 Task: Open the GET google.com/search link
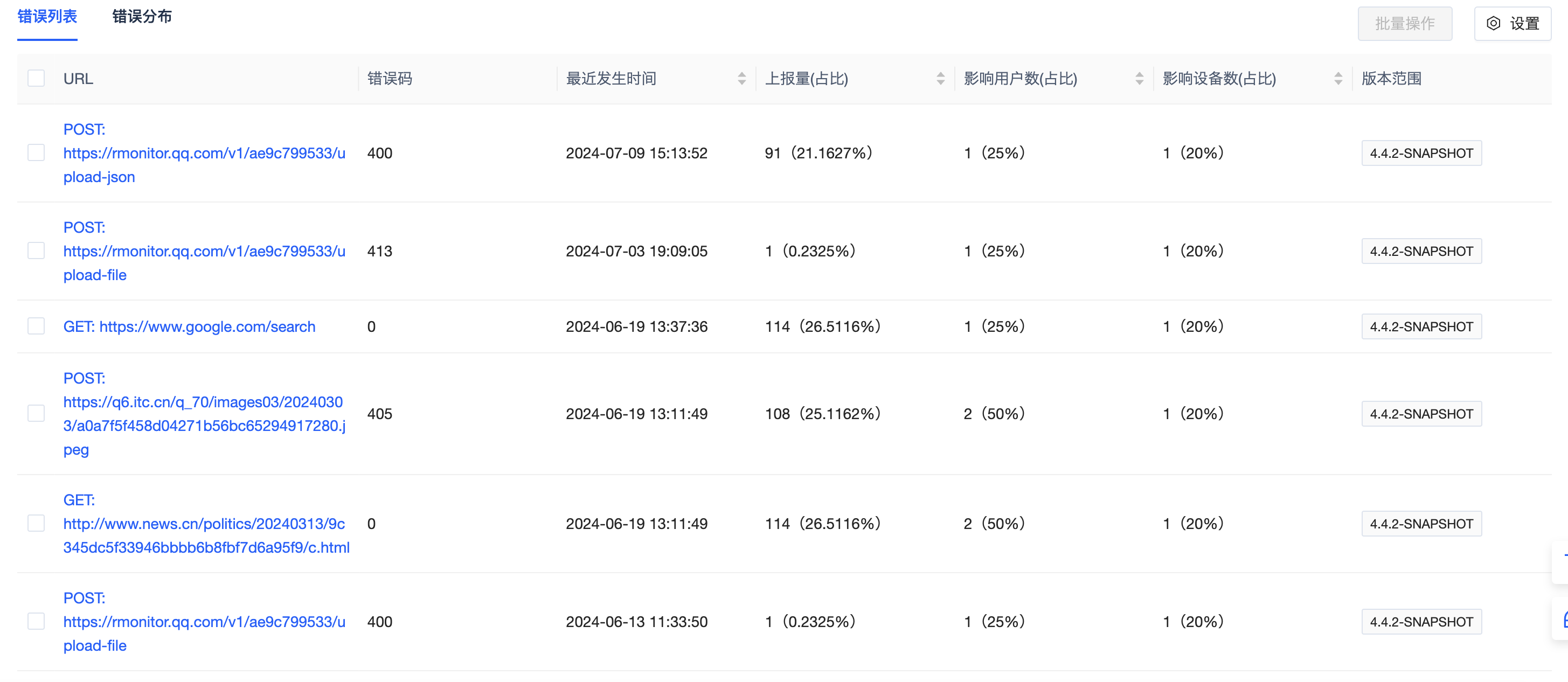(189, 326)
